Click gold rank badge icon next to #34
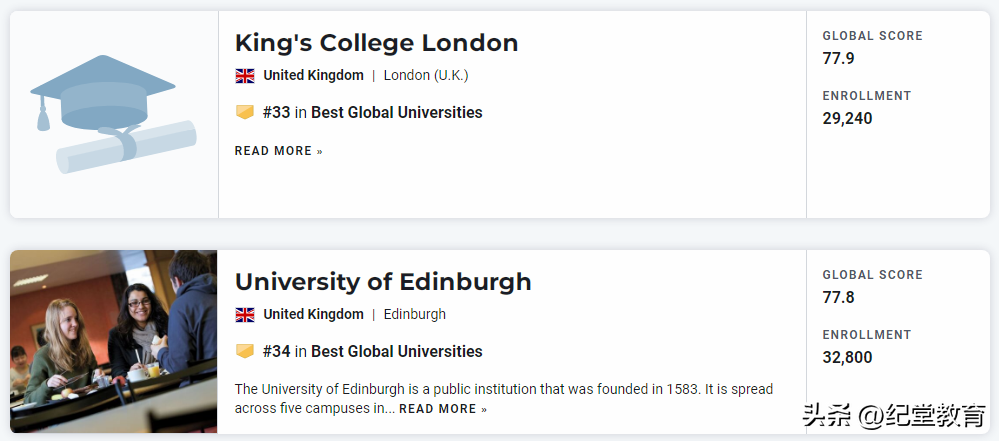Image resolution: width=999 pixels, height=441 pixels. point(245,351)
